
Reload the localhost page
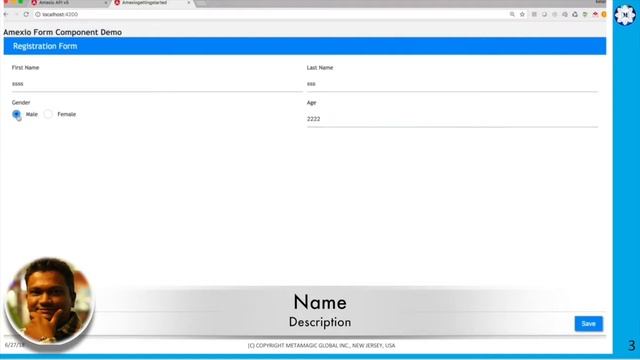[26, 14]
